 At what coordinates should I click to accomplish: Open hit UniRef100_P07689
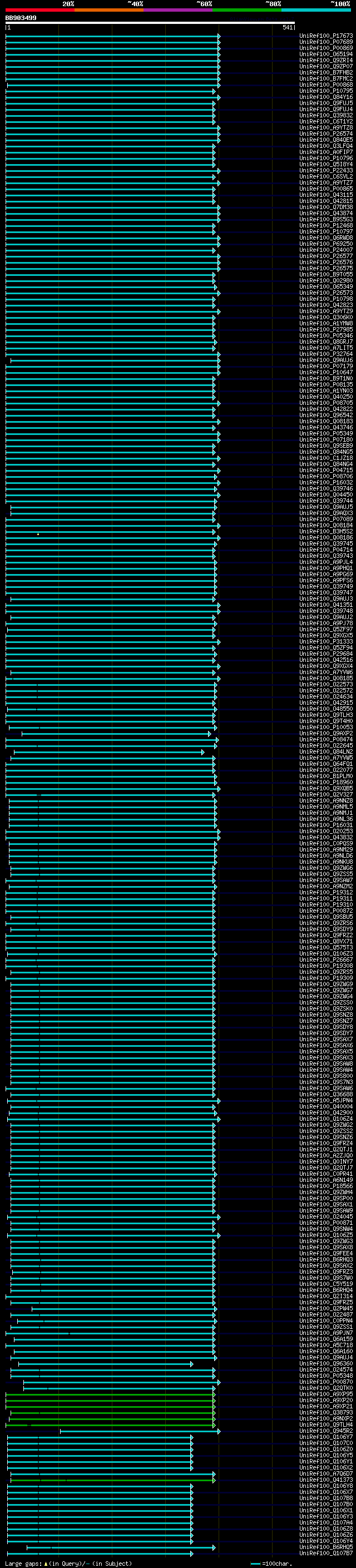click(326, 42)
